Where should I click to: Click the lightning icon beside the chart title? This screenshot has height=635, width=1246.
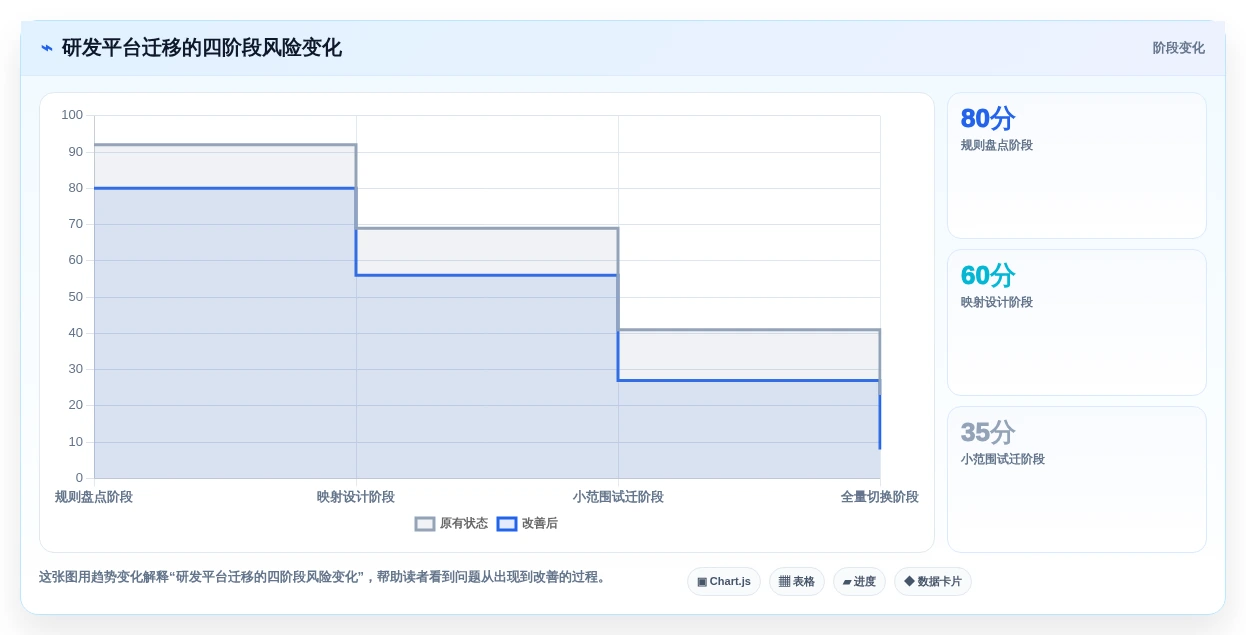coord(47,48)
